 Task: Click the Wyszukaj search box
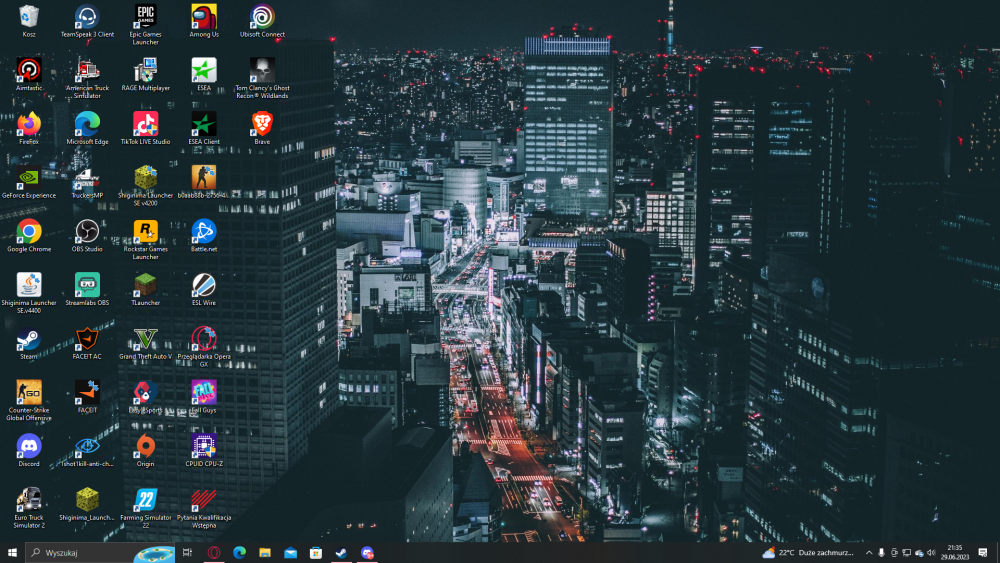tap(100, 553)
